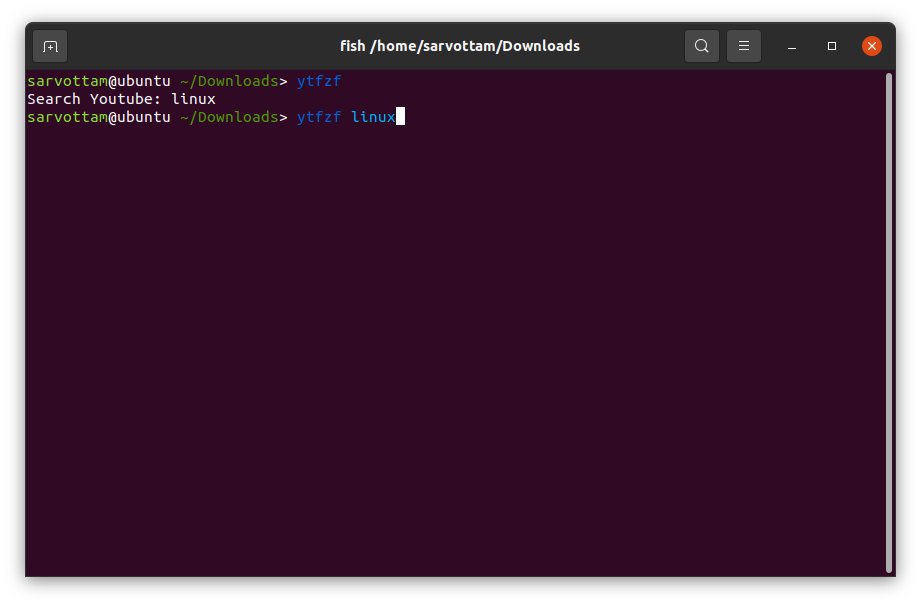Maximize the terminal window
Viewport: 921px width, 605px height.
point(832,46)
